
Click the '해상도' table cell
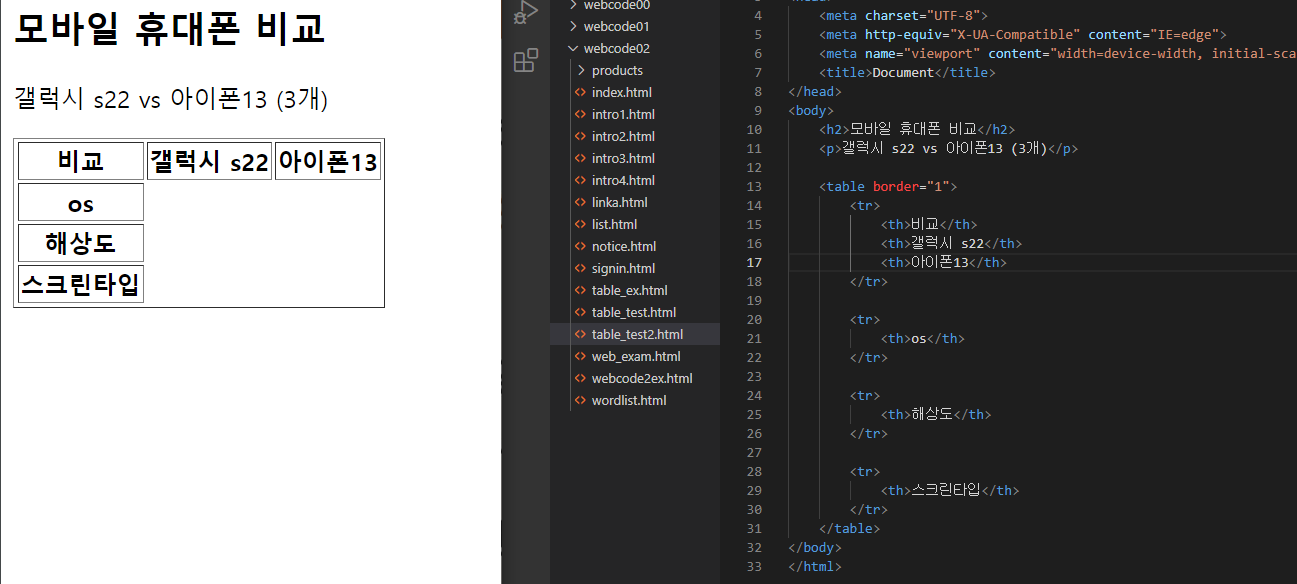point(81,243)
